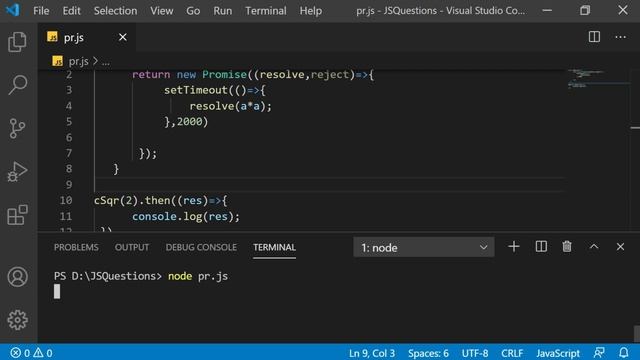Click the VS Code logo icon

12,10
